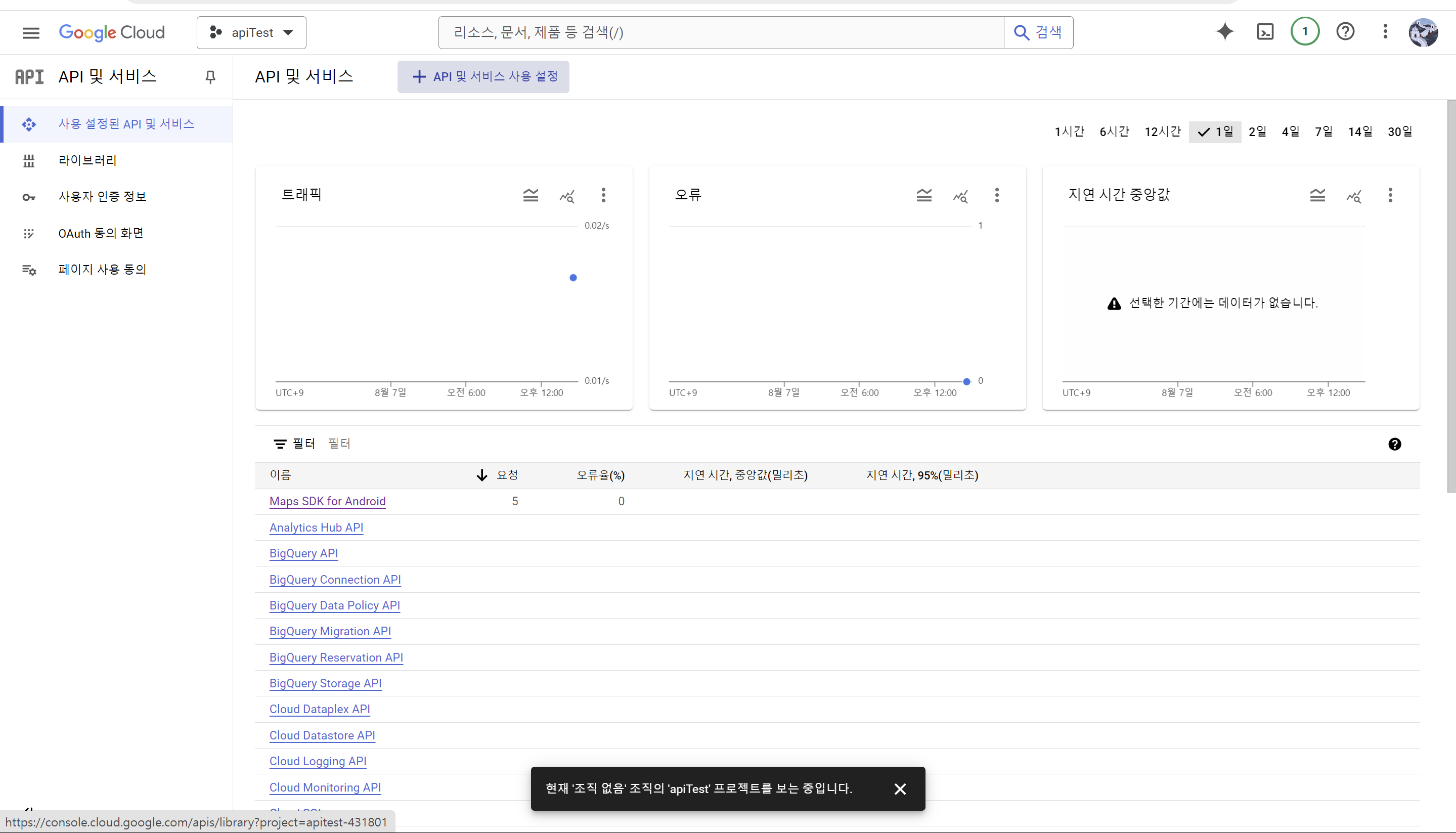Open the apiTest project selector dropdown
Viewport: 1456px width, 833px height.
252,32
